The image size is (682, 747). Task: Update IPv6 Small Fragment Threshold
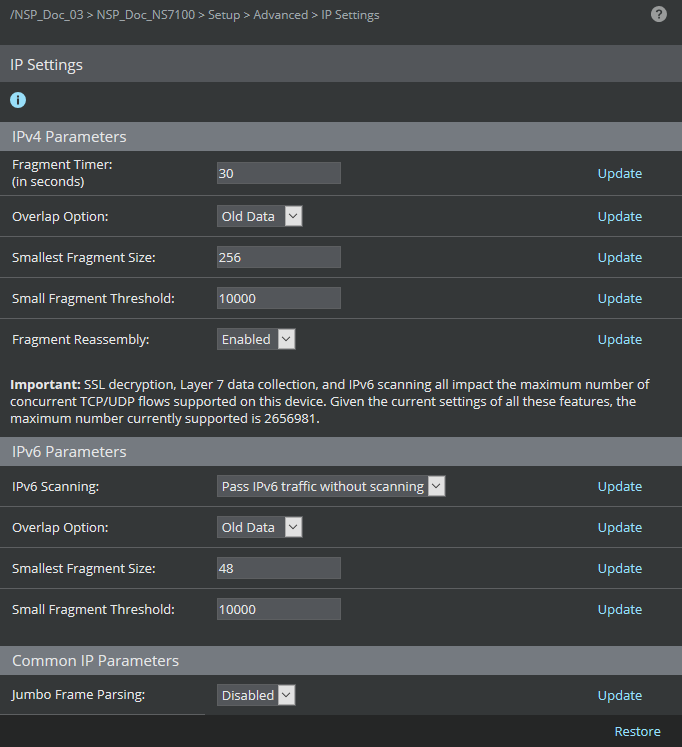(620, 609)
